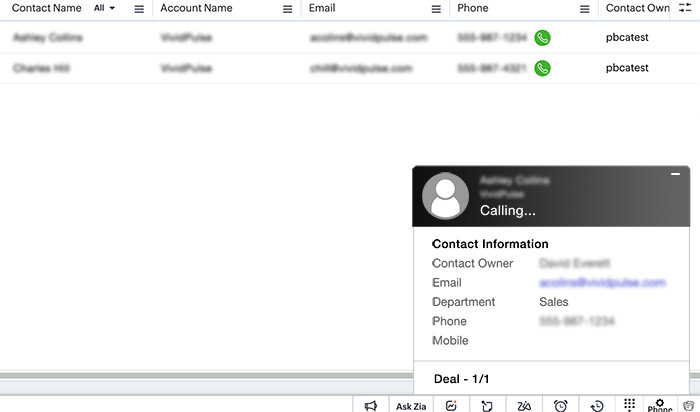Click the email link in Contact Information
Image resolution: width=700 pixels, height=412 pixels.
tap(602, 283)
